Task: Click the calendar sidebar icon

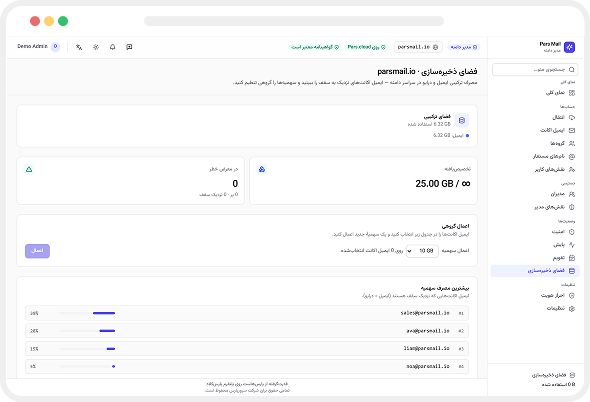Action: tap(572, 258)
